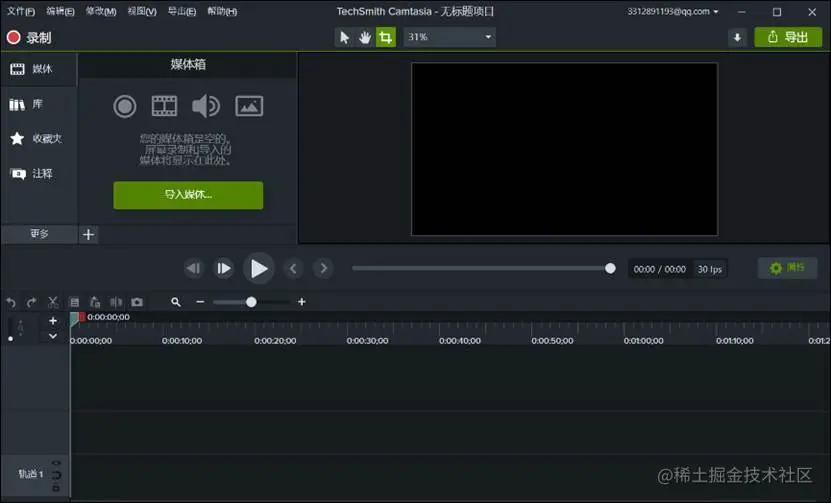The height and width of the screenshot is (503, 831).
Task: Open the 文件(F) menu
Action: pos(21,11)
